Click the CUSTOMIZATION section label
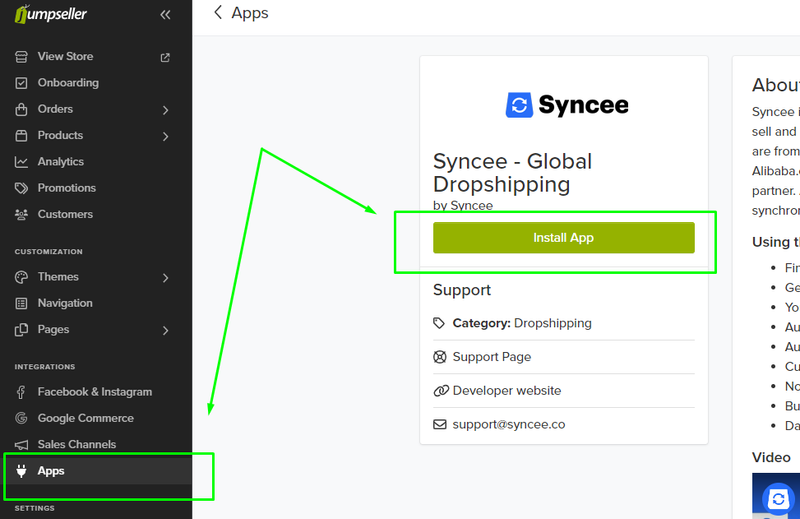The width and height of the screenshot is (800, 519). (48, 252)
